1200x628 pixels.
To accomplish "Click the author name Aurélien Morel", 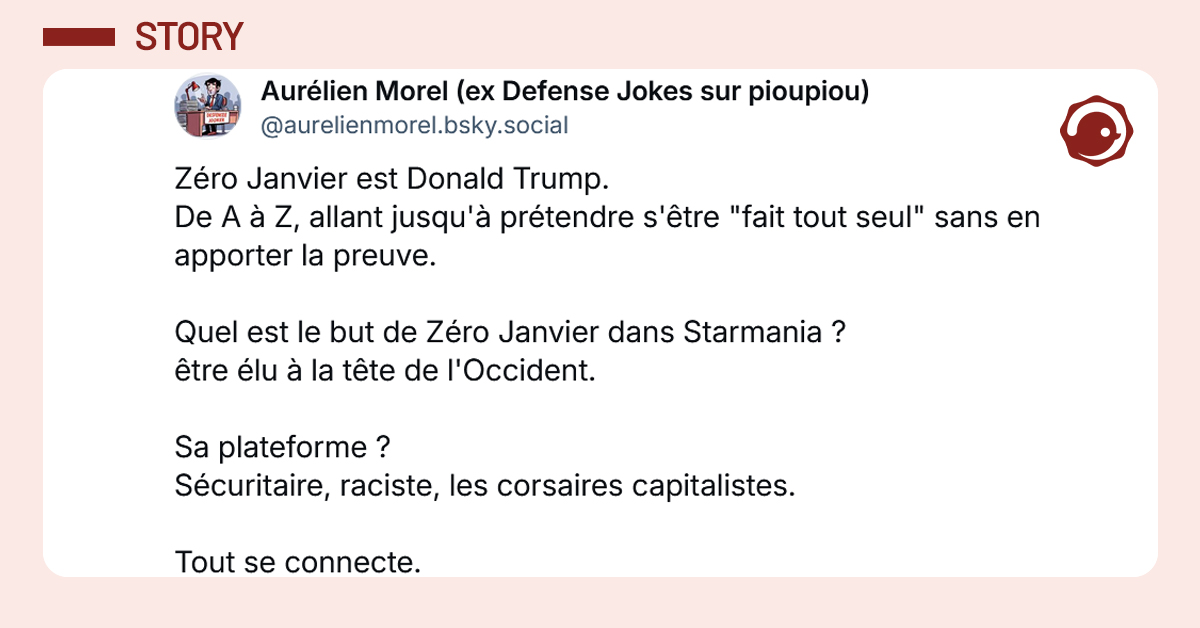I will [x=349, y=92].
